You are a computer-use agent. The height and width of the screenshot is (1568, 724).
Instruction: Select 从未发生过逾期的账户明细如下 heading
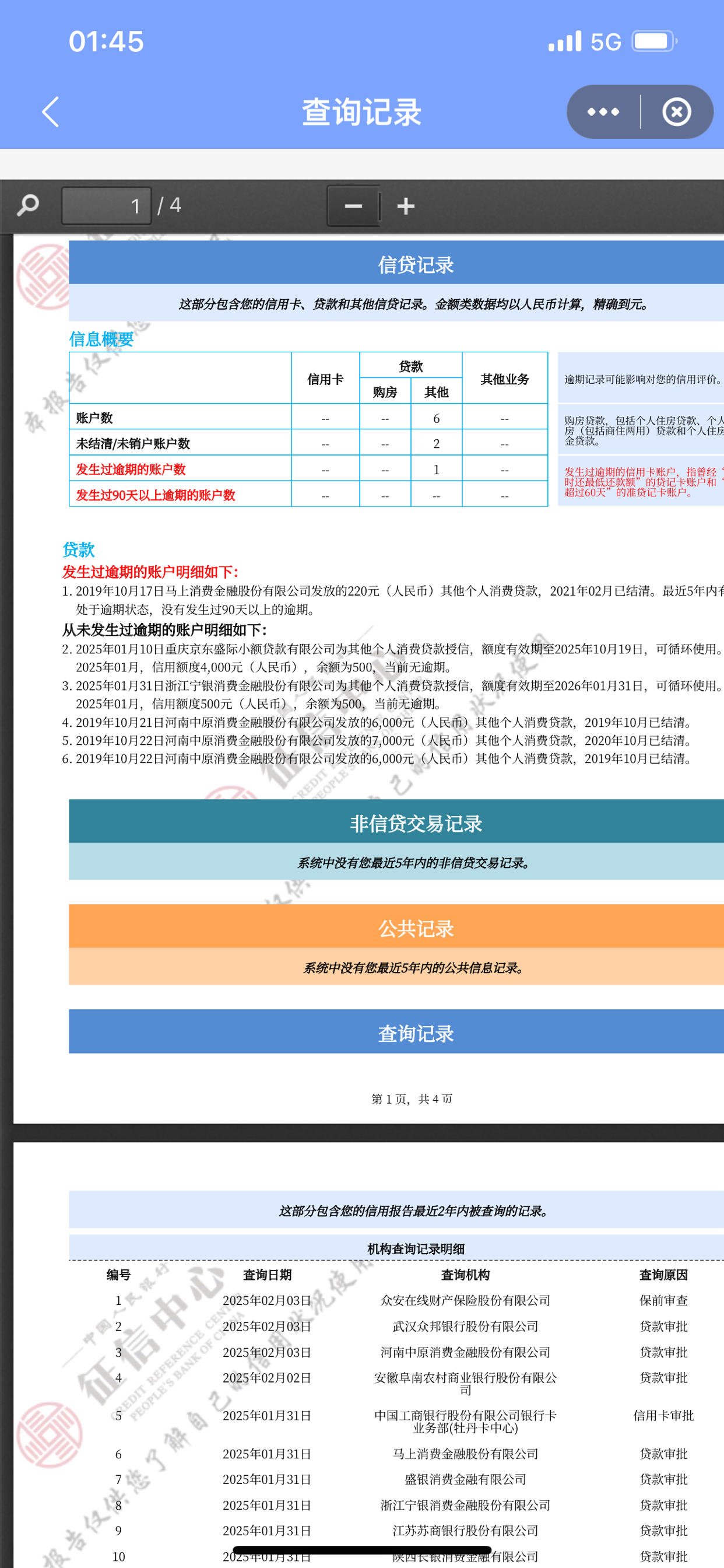164,629
